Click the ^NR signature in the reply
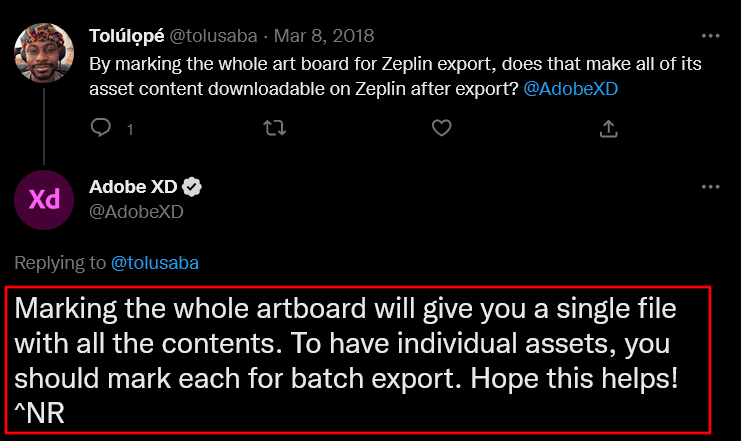This screenshot has width=741, height=441. coord(40,413)
